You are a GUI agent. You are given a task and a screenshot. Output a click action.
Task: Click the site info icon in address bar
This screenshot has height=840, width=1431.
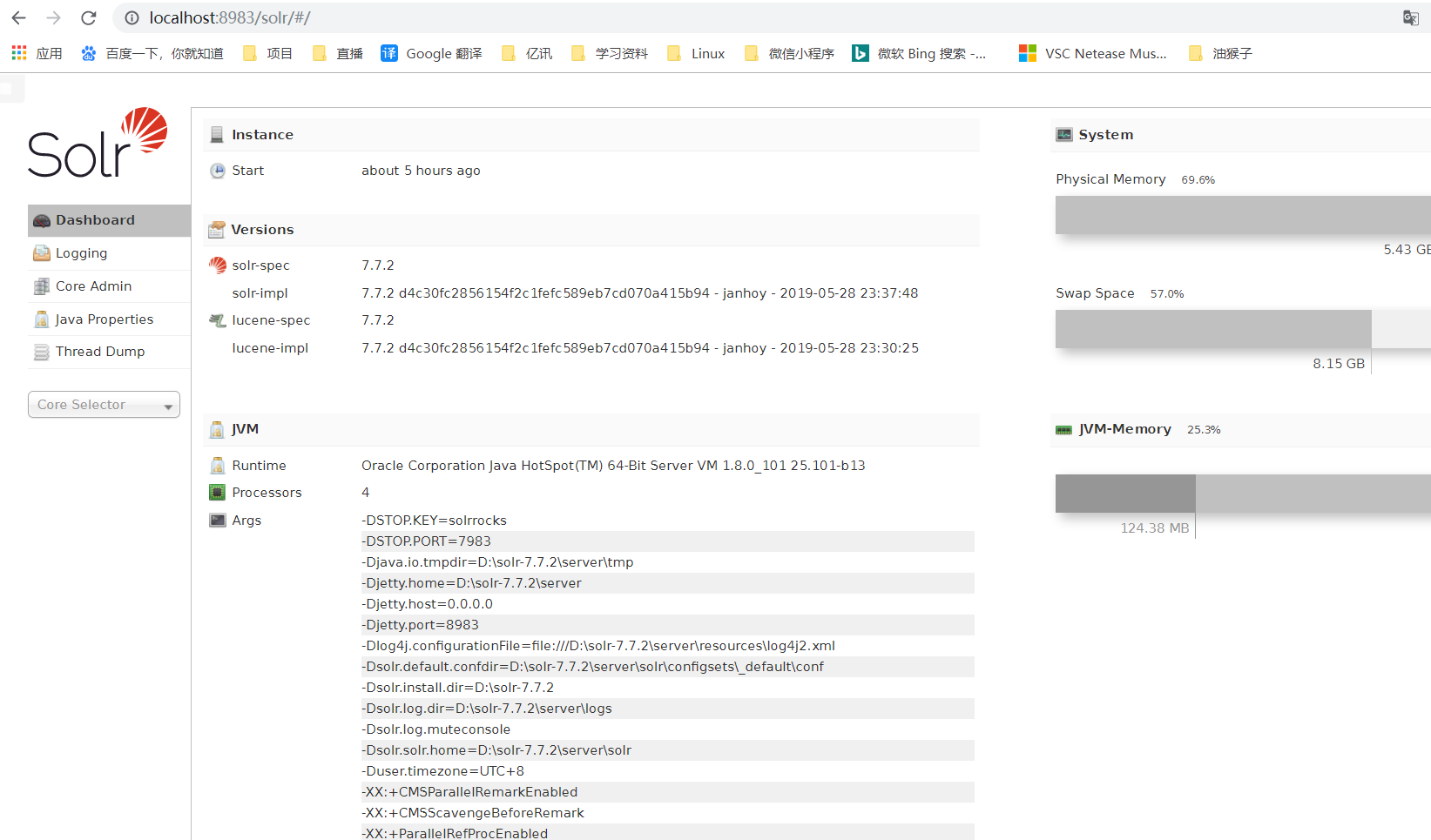pos(132,17)
